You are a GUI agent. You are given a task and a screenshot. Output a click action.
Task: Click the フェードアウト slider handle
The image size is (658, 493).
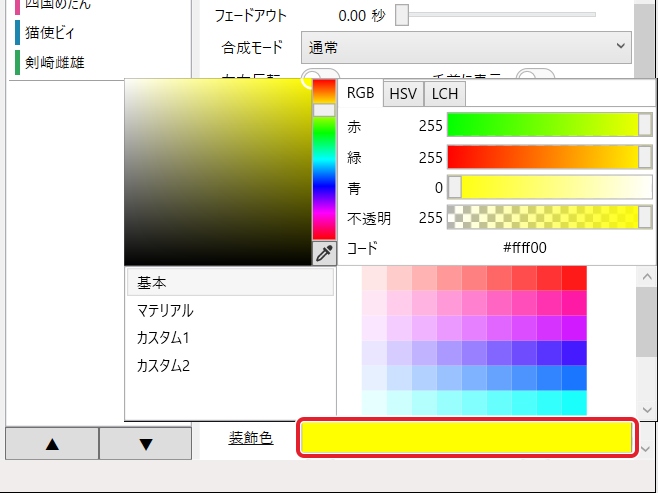click(x=402, y=15)
